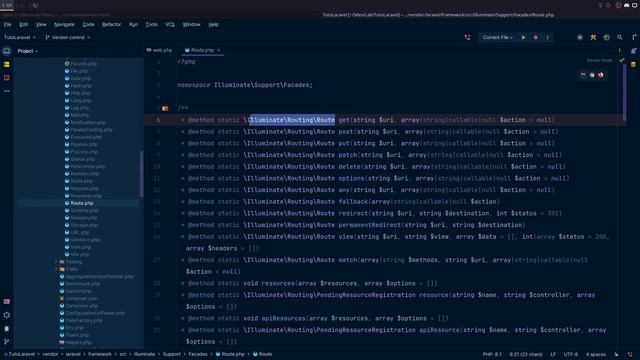Viewport: 640px width, 360px height.
Task: Click the phone call icon in toolbar
Action: coord(467,38)
